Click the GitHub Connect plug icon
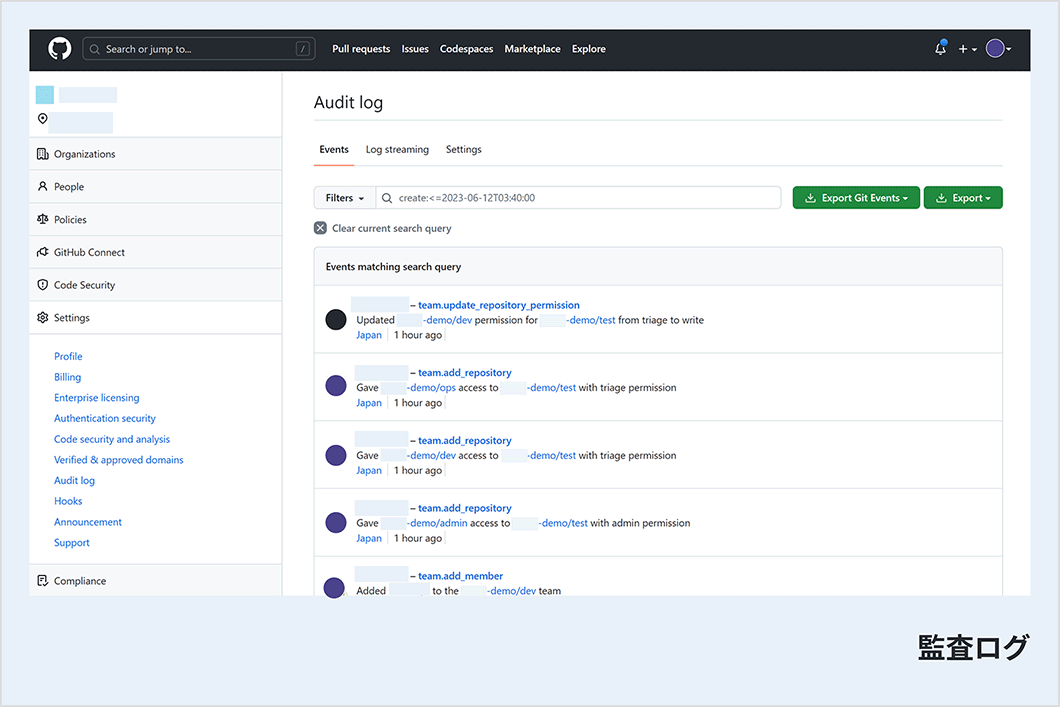 (42, 253)
